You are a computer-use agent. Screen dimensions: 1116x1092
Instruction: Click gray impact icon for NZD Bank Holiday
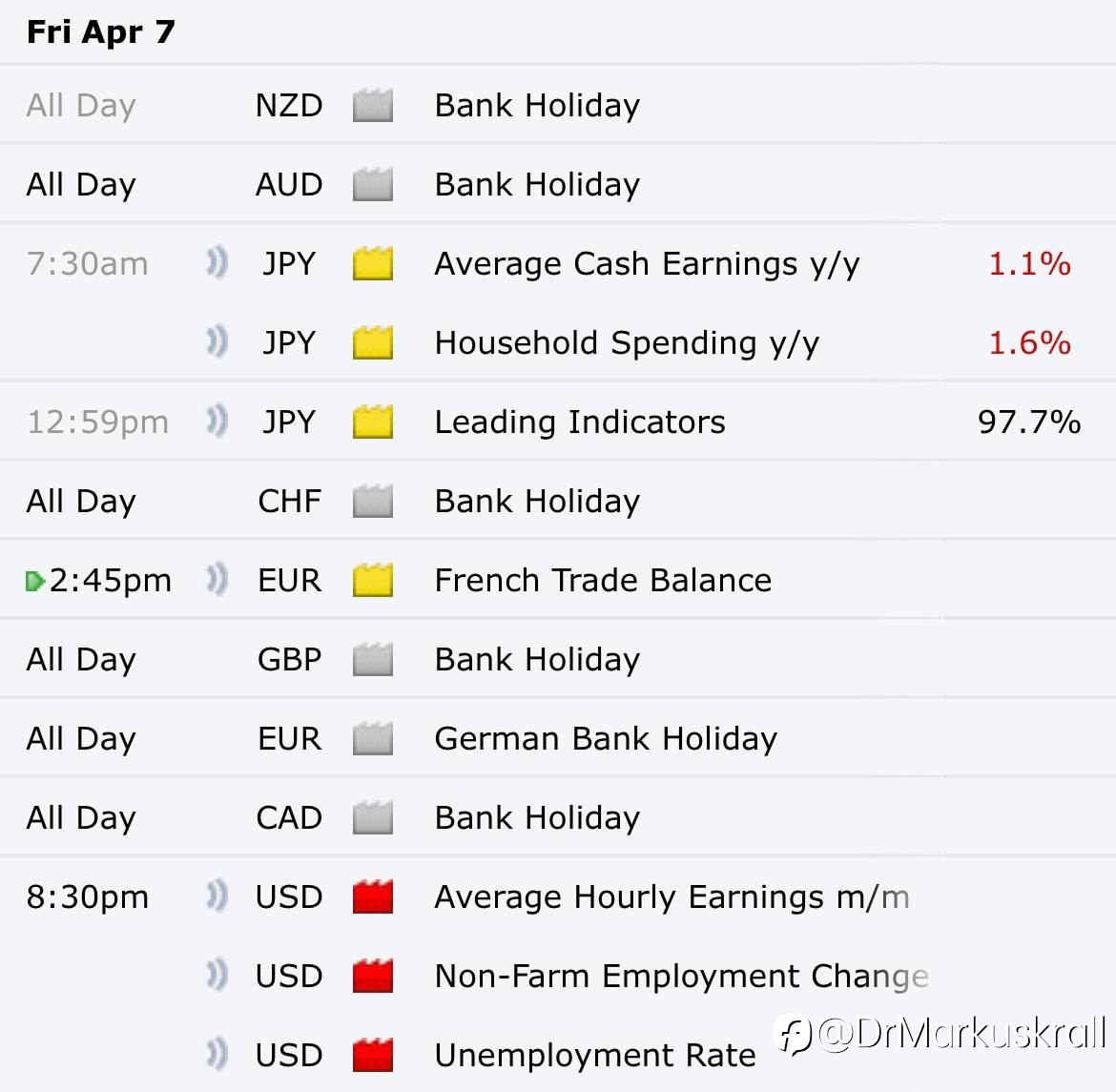pos(373,106)
